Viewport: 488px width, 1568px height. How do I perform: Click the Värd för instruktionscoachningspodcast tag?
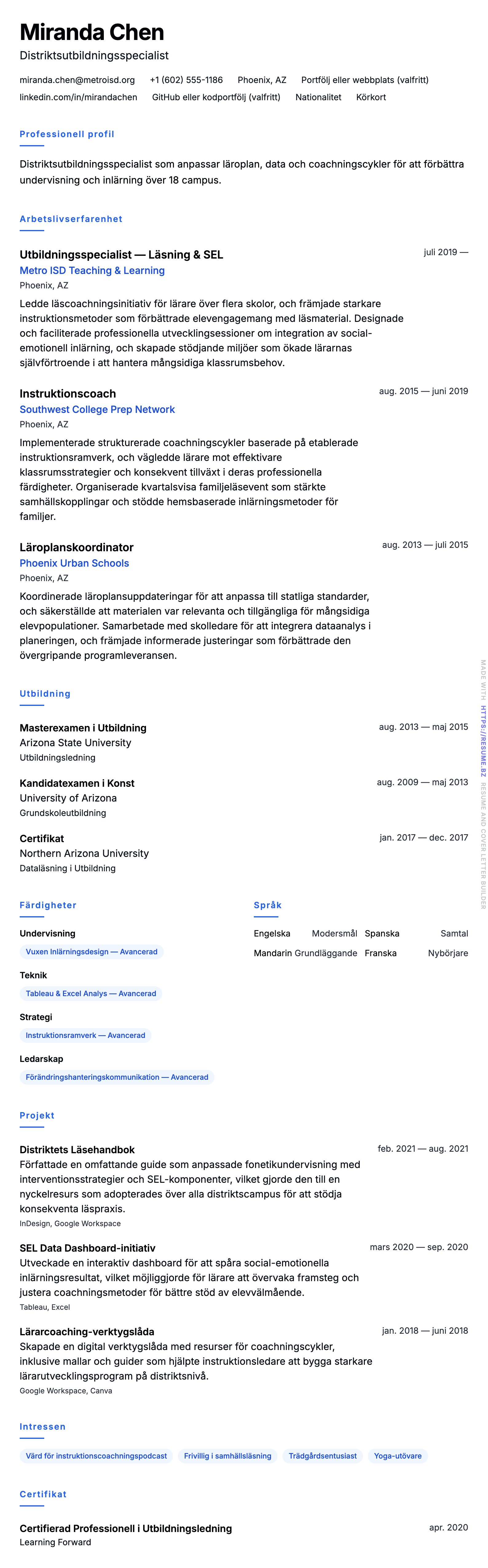96,1455
